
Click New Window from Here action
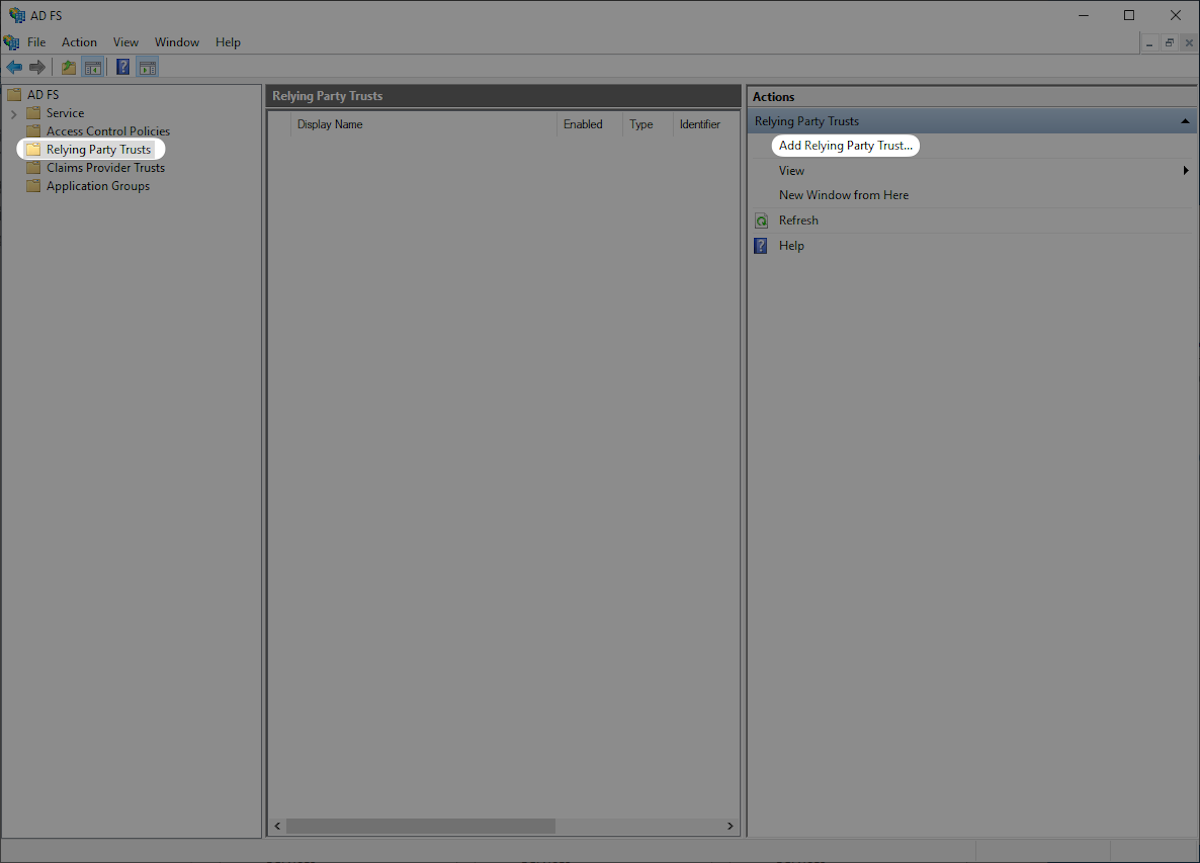[x=843, y=194]
